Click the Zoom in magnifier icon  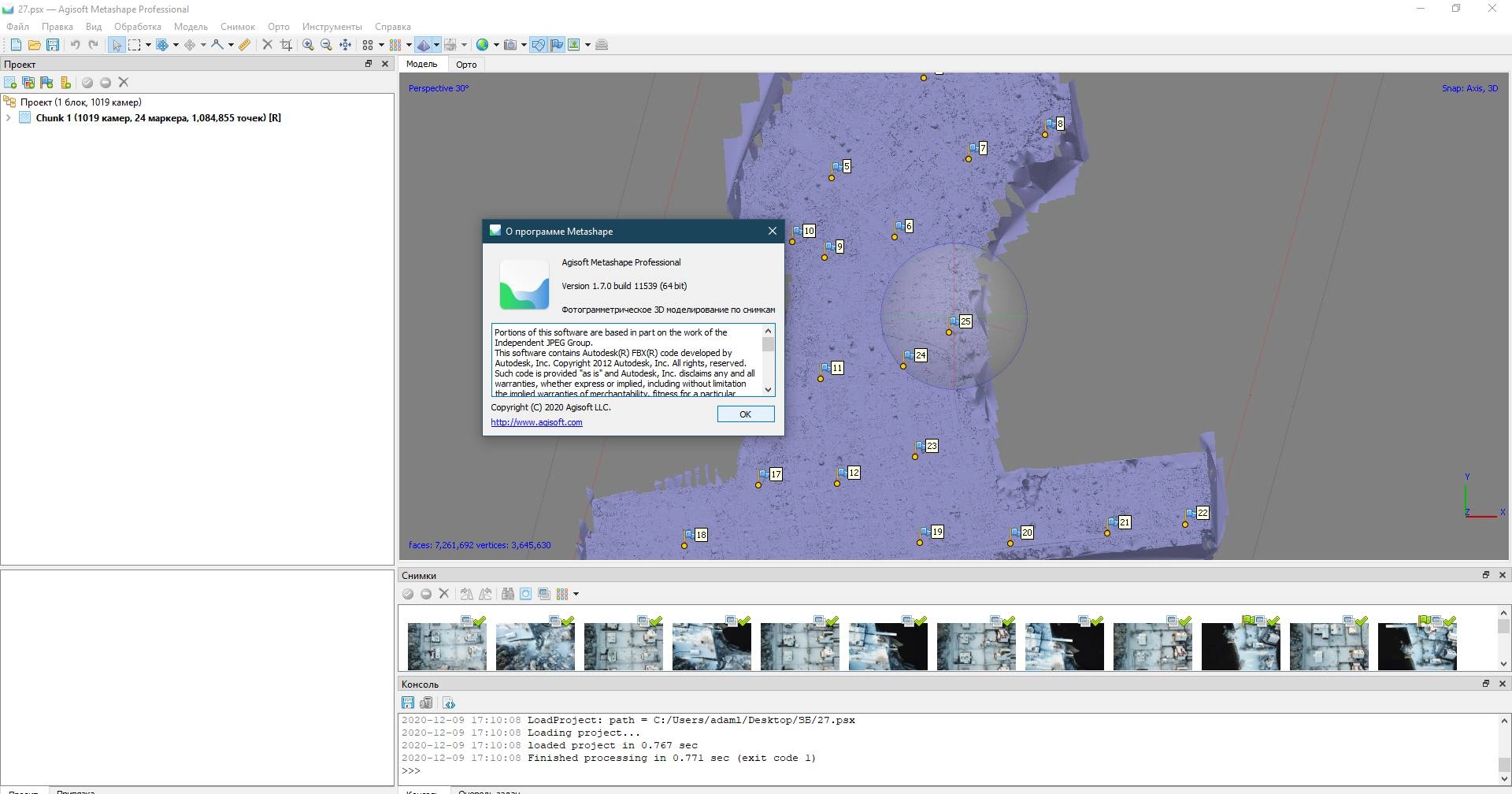309,45
